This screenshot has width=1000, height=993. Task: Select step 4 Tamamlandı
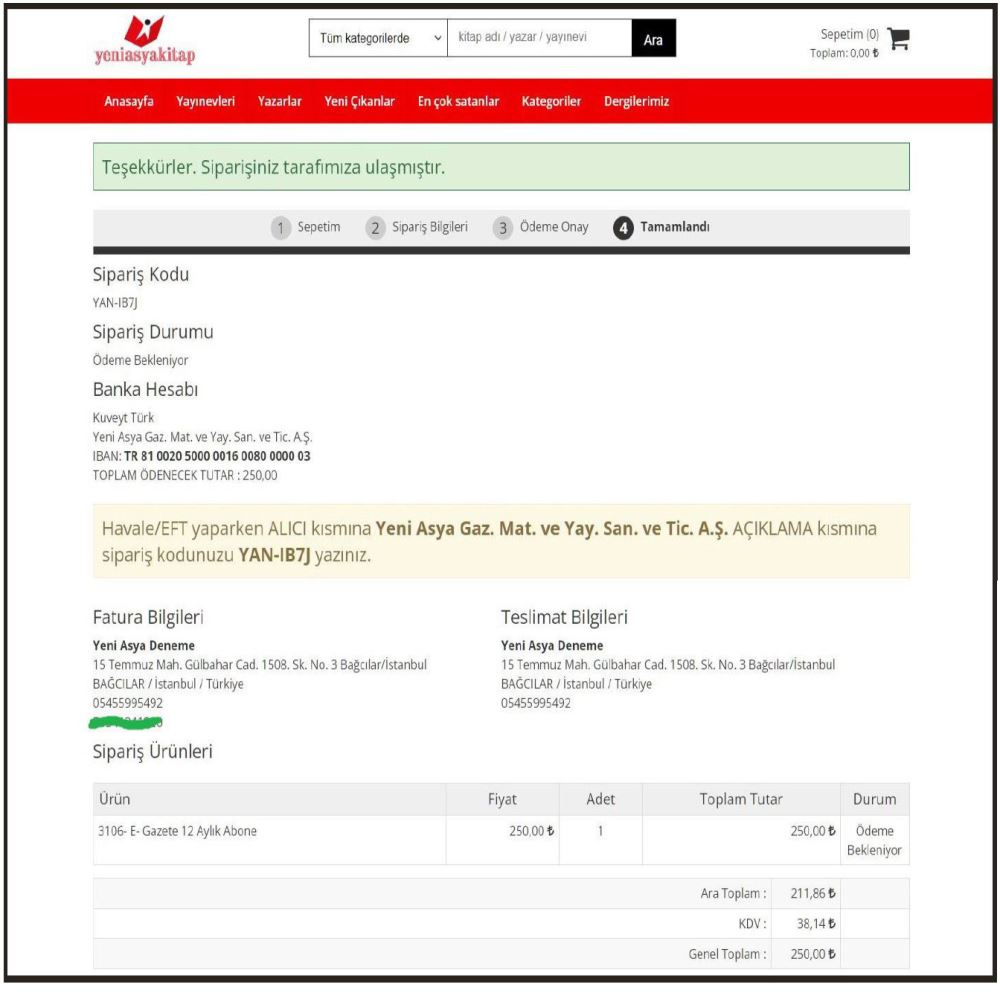pyautogui.click(x=661, y=227)
